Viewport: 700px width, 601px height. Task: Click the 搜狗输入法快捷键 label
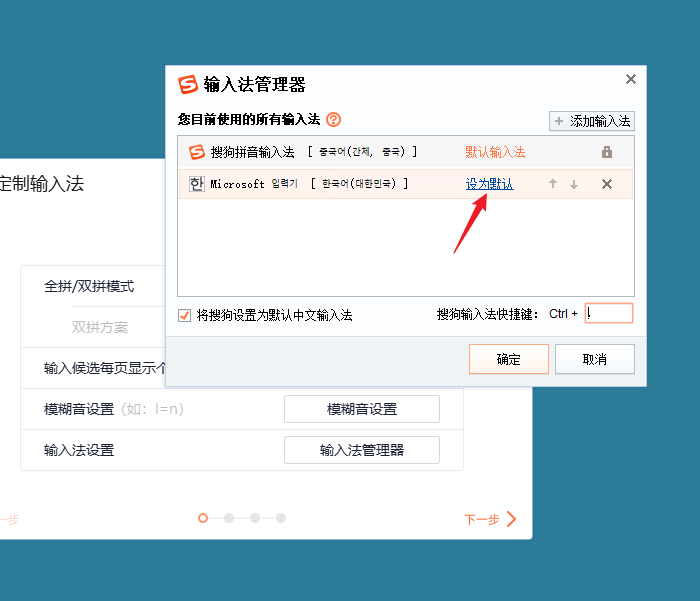[x=488, y=314]
